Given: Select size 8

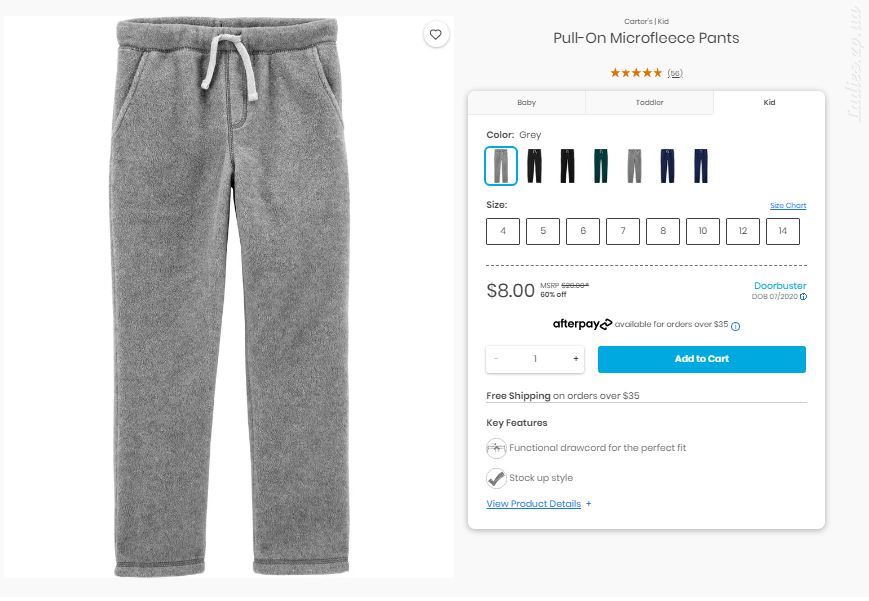Looking at the screenshot, I should (663, 231).
